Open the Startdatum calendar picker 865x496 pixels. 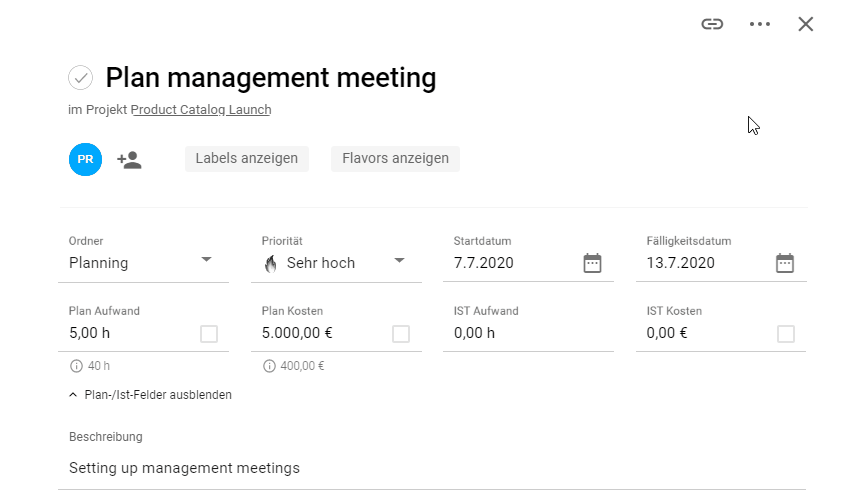tap(592, 263)
